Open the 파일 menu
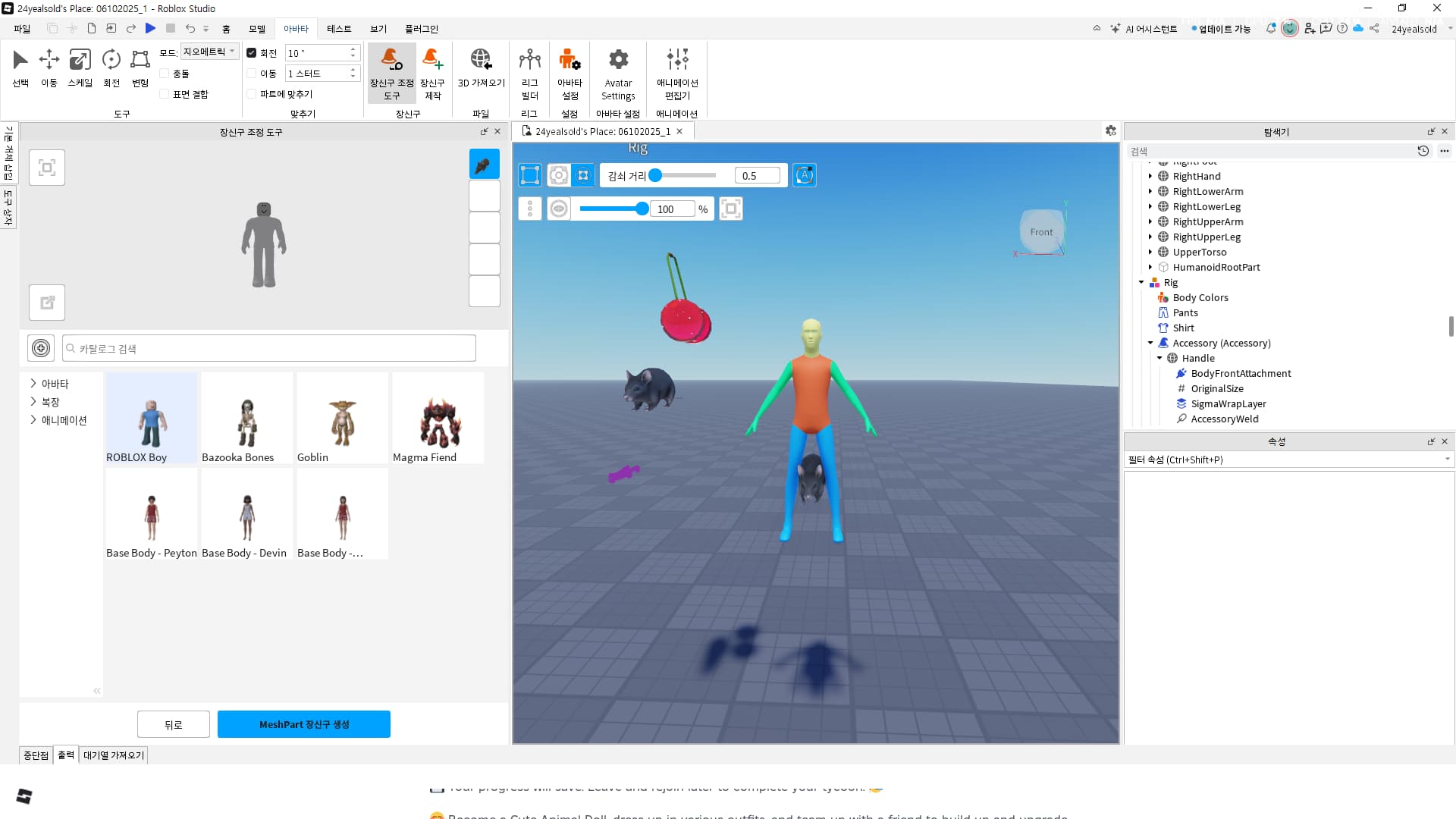 (x=22, y=29)
